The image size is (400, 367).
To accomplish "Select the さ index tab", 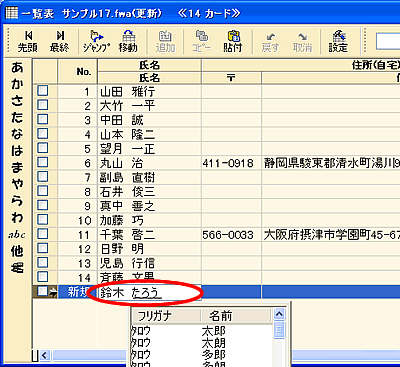I will coord(17,101).
